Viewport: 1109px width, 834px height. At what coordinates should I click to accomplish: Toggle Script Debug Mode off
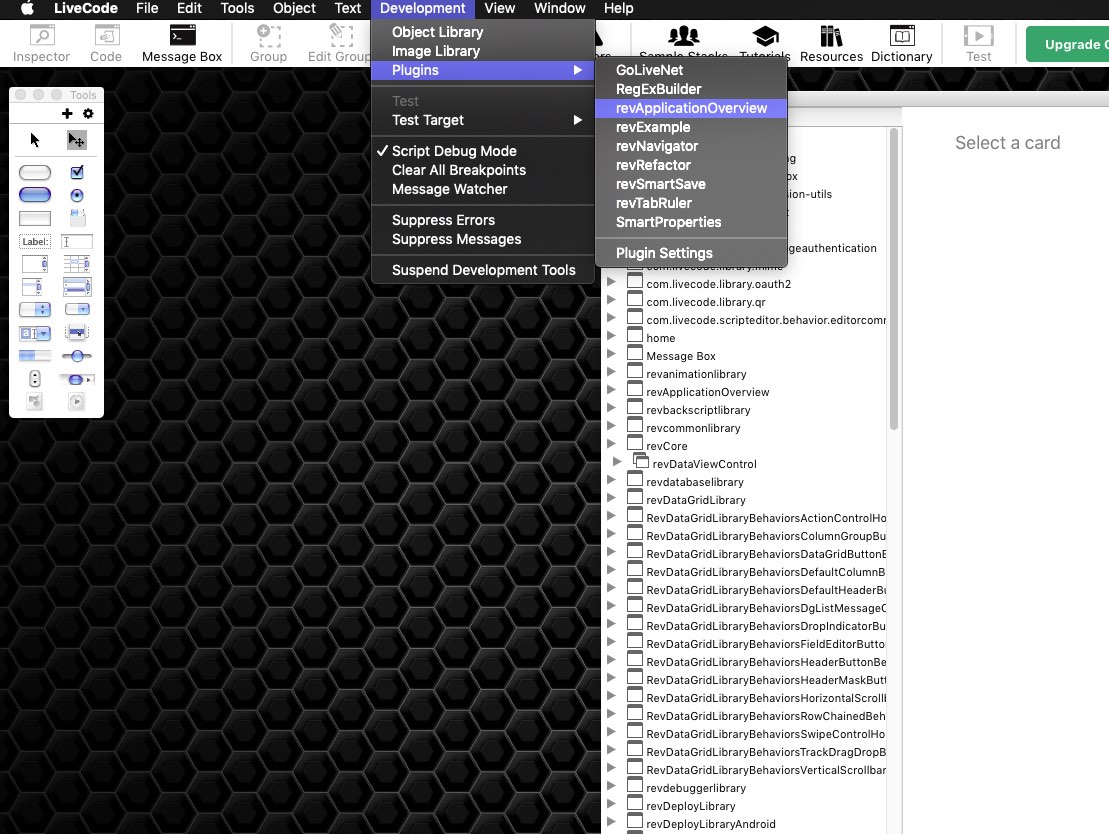coord(454,151)
